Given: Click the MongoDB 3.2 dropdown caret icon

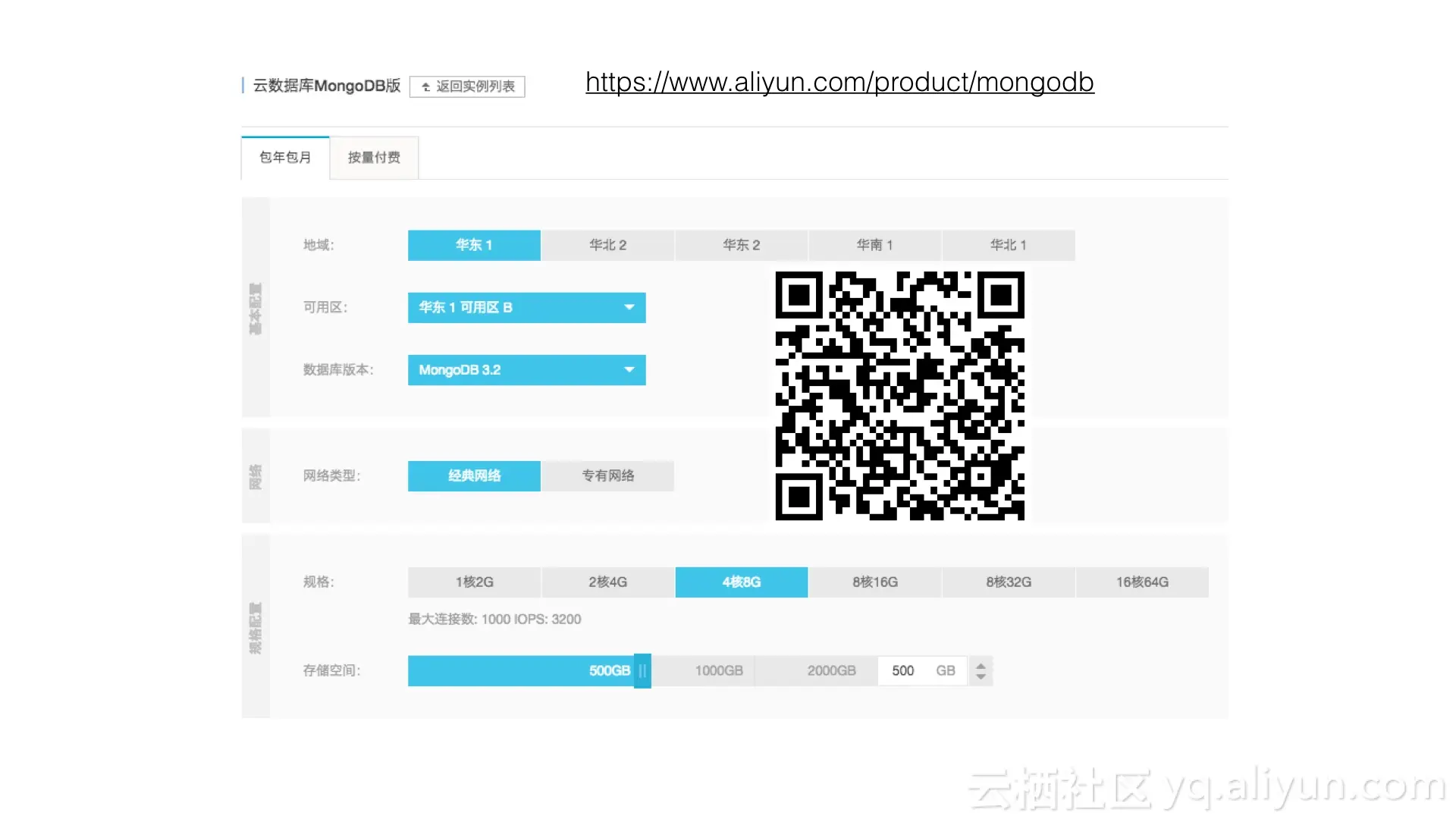Looking at the screenshot, I should click(x=629, y=370).
